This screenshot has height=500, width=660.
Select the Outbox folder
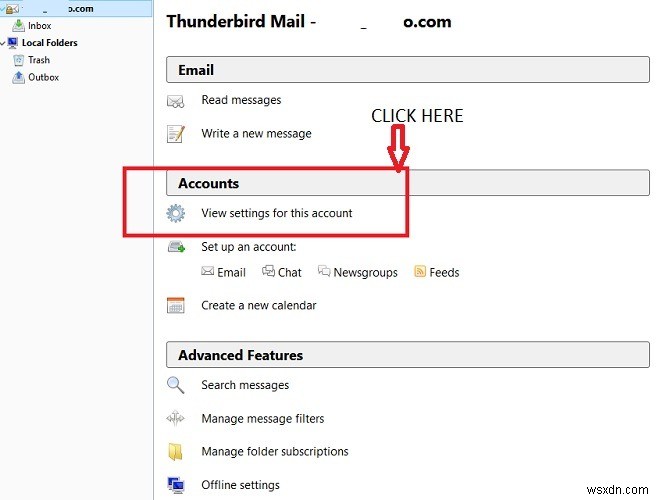pyautogui.click(x=43, y=77)
